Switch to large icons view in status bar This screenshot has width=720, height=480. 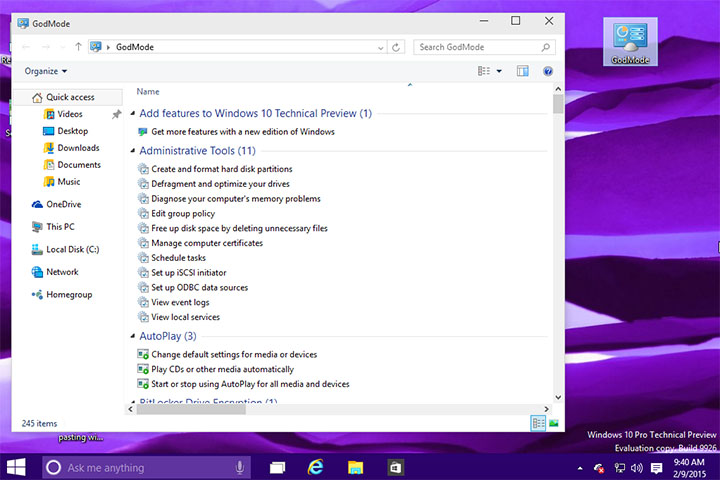pos(553,423)
